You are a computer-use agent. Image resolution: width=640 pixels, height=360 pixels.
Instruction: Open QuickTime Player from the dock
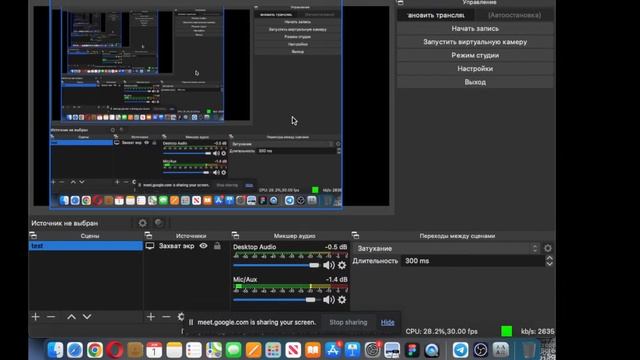[432, 350]
